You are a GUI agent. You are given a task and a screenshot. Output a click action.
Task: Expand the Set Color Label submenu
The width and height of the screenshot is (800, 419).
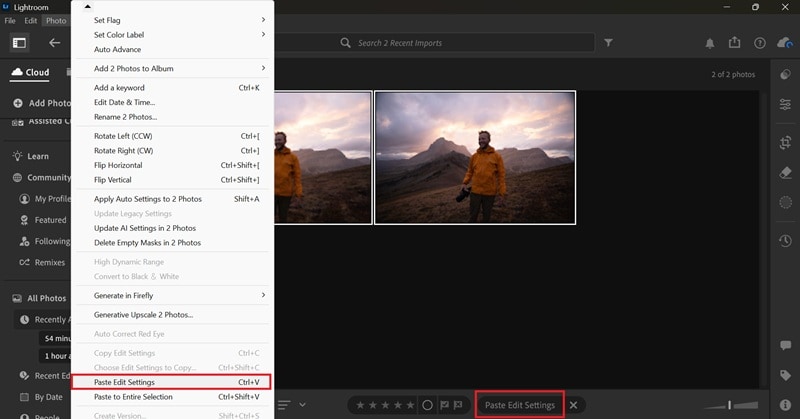(263, 34)
